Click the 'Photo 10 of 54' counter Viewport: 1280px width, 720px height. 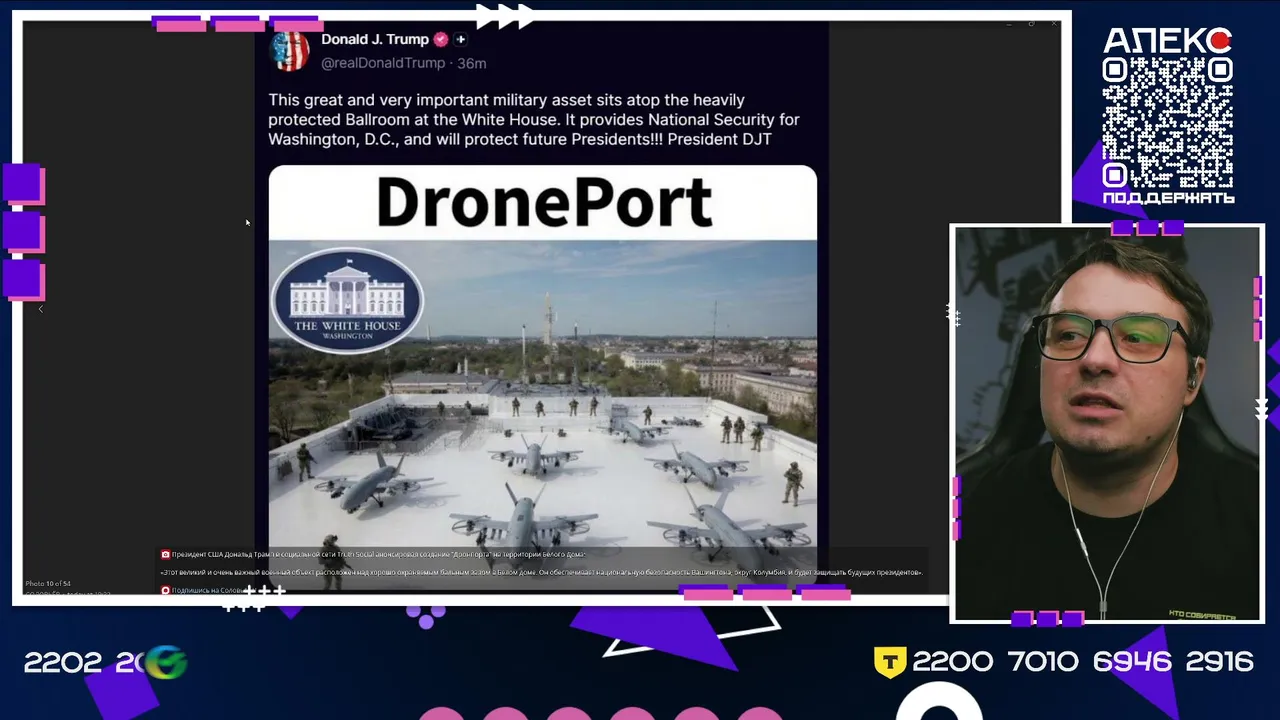point(48,583)
